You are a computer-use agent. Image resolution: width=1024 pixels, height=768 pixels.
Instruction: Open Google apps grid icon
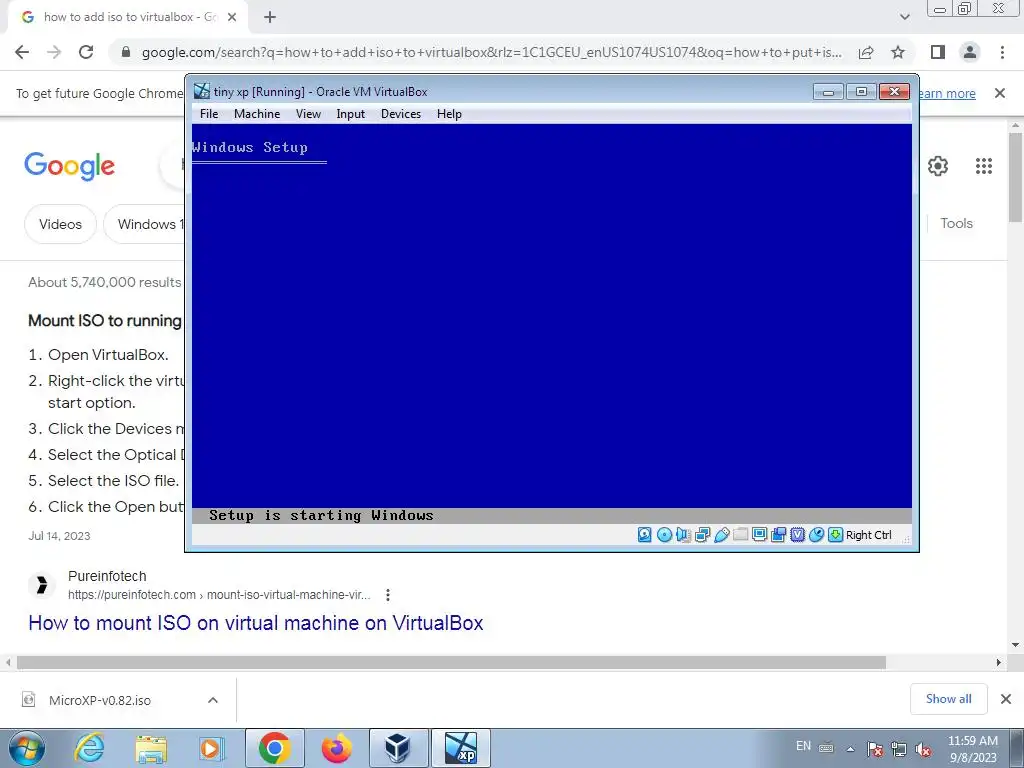[x=984, y=166]
